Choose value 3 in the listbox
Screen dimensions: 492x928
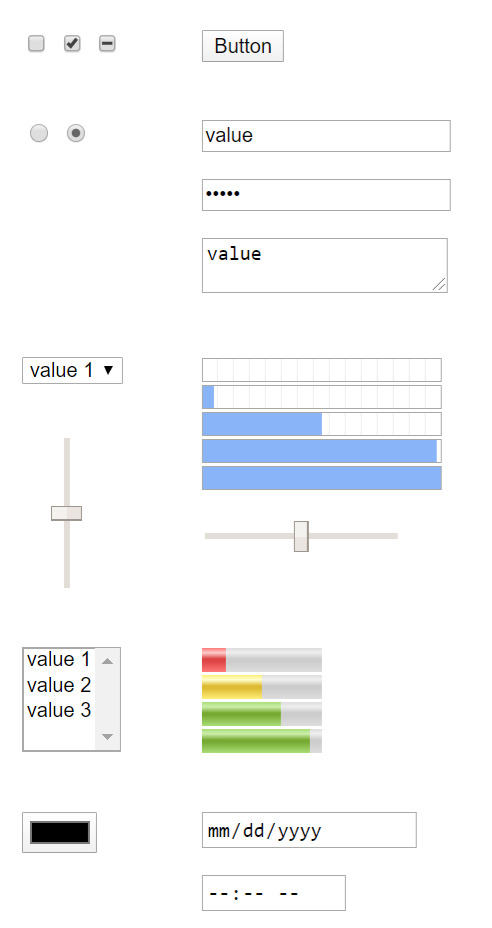(x=59, y=710)
